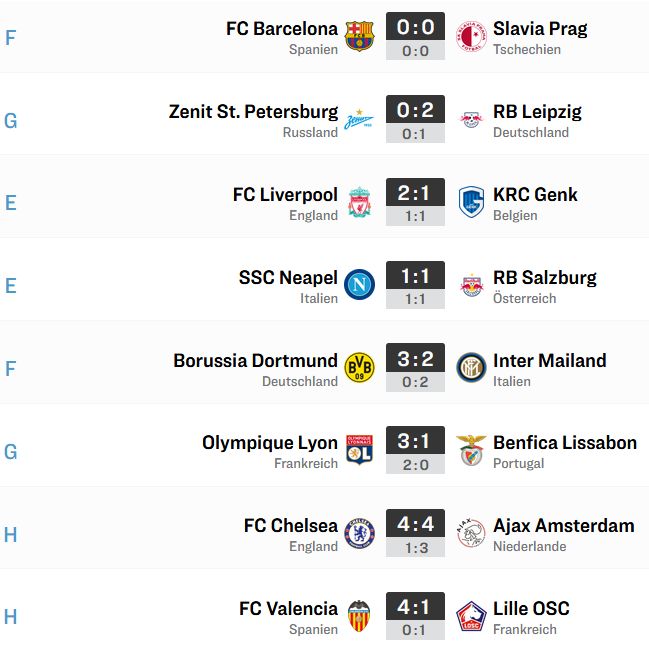The width and height of the screenshot is (649, 648).
Task: Click the Zenit St. Petersburg logo
Action: (359, 120)
